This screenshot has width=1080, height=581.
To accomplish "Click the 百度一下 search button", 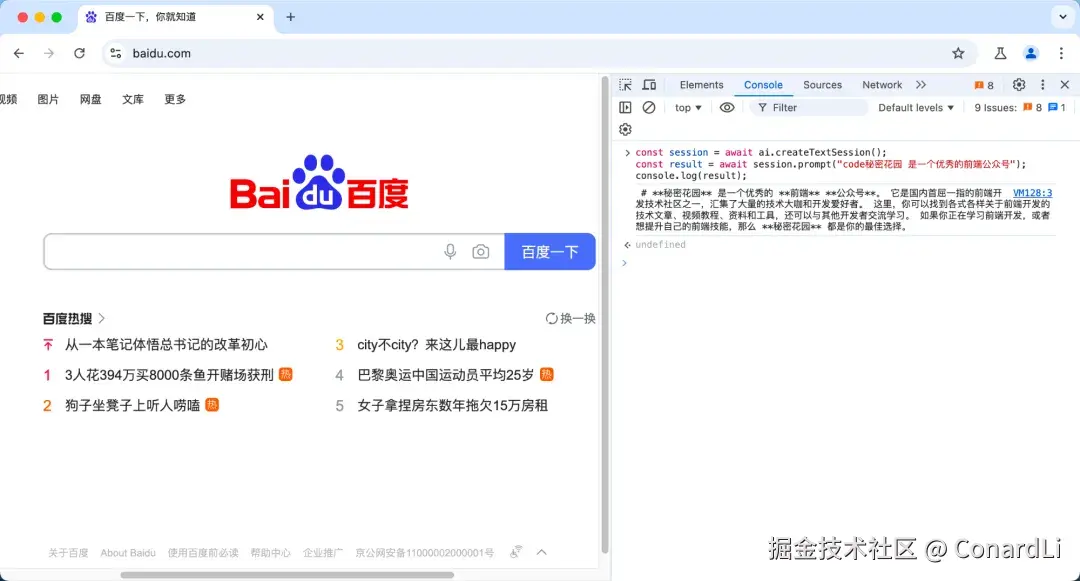I will pos(550,252).
